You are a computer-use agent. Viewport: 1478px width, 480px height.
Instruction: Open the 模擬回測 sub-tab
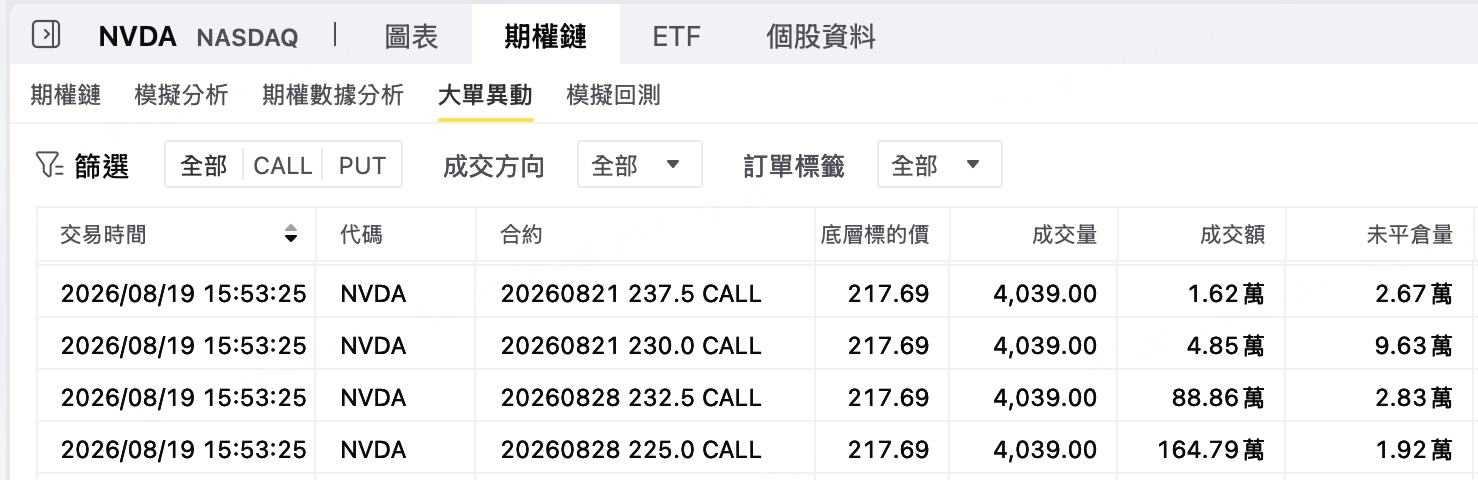(613, 96)
